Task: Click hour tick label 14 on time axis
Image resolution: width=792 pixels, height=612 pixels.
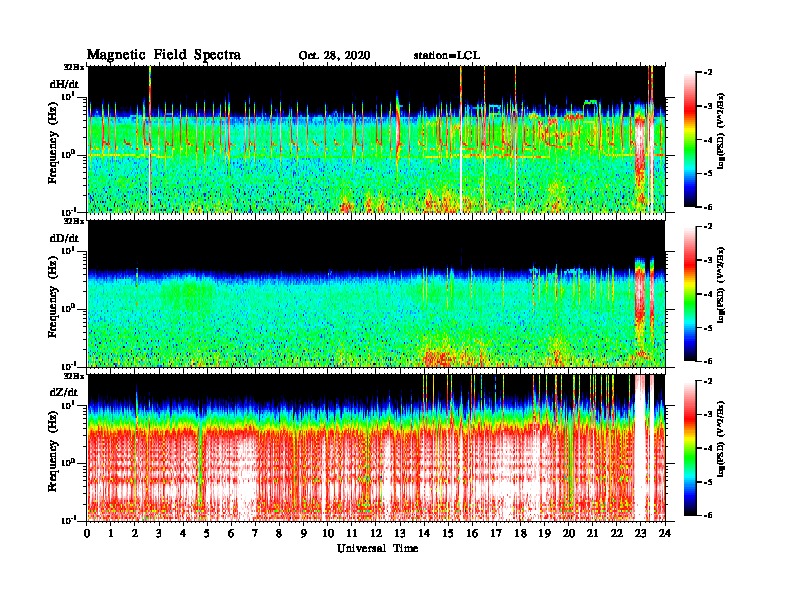Action: [424, 533]
